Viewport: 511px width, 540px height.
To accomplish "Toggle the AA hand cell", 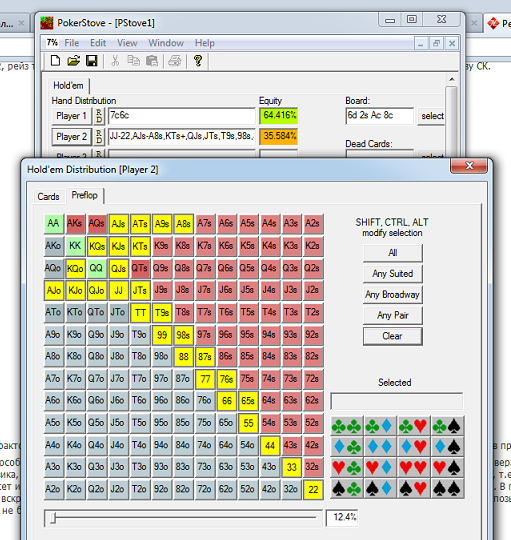I will click(x=53, y=224).
